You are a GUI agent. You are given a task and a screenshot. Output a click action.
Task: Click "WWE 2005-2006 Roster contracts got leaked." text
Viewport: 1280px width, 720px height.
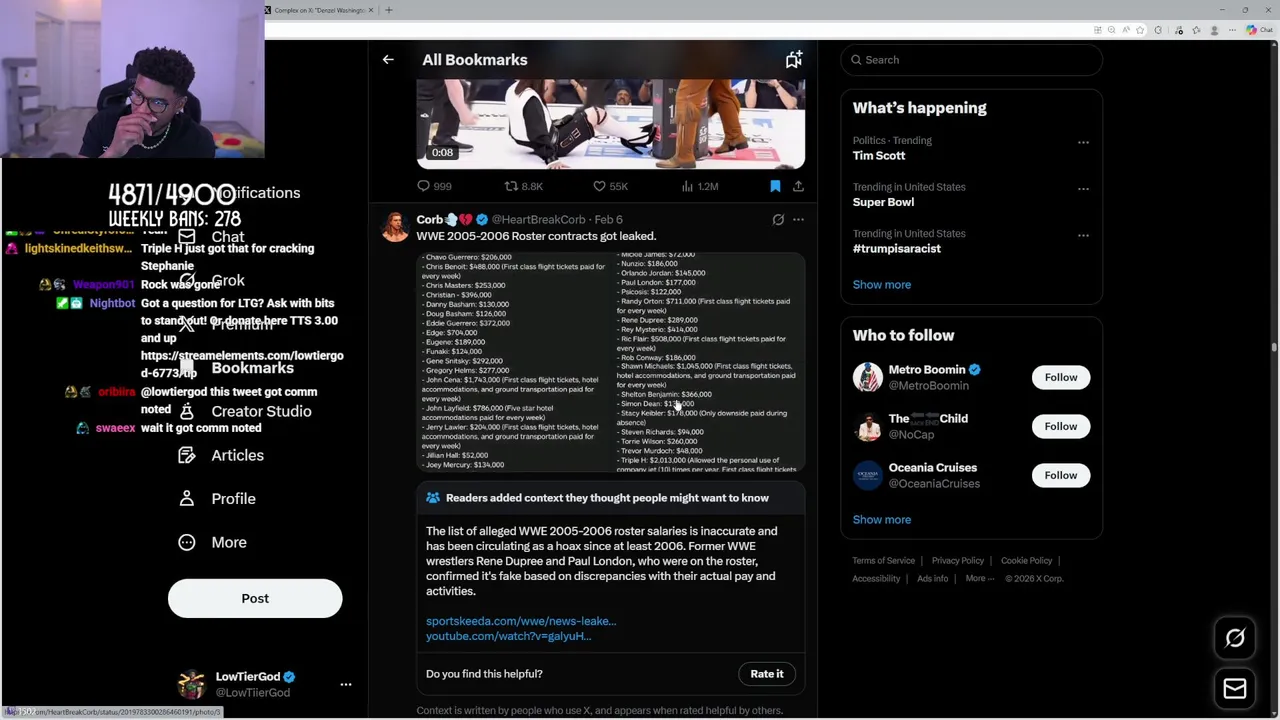[536, 236]
